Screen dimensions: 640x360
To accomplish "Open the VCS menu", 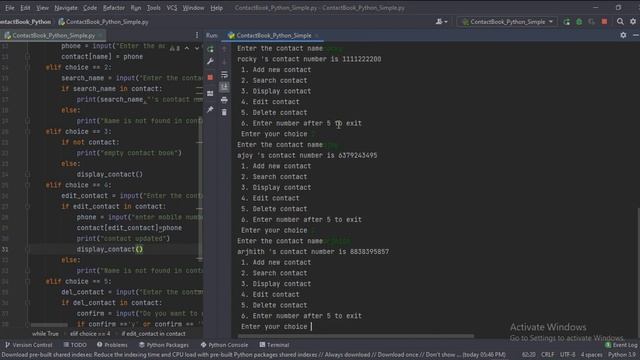I will [x=172, y=8].
